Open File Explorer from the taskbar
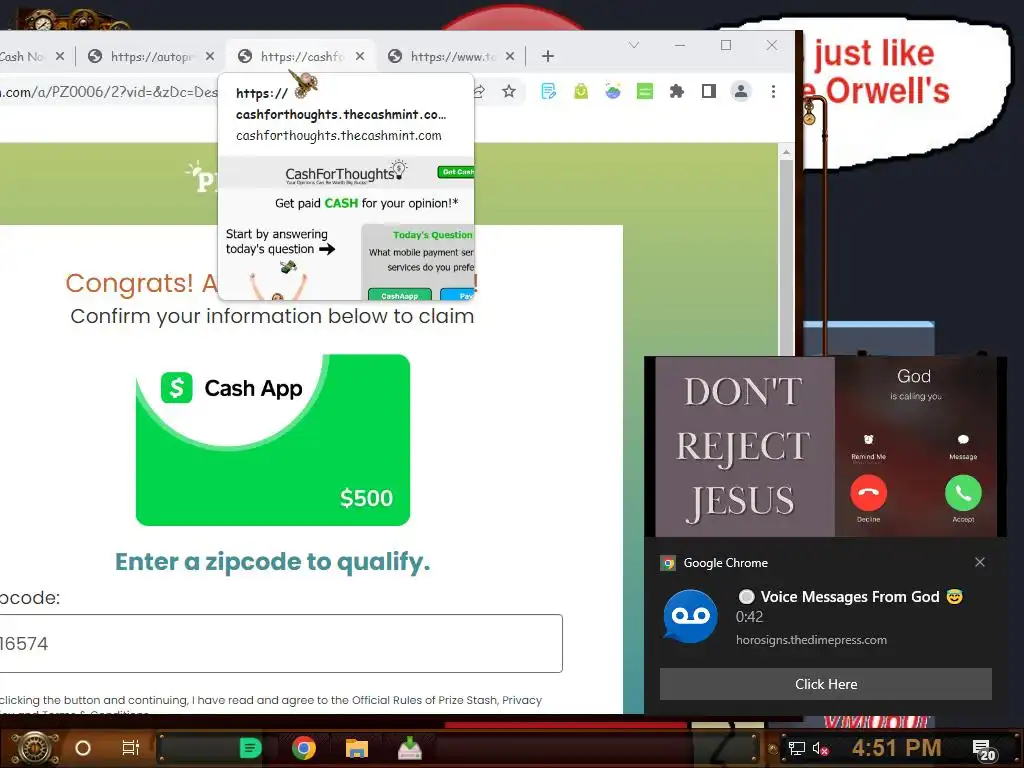The image size is (1024, 768). (357, 748)
